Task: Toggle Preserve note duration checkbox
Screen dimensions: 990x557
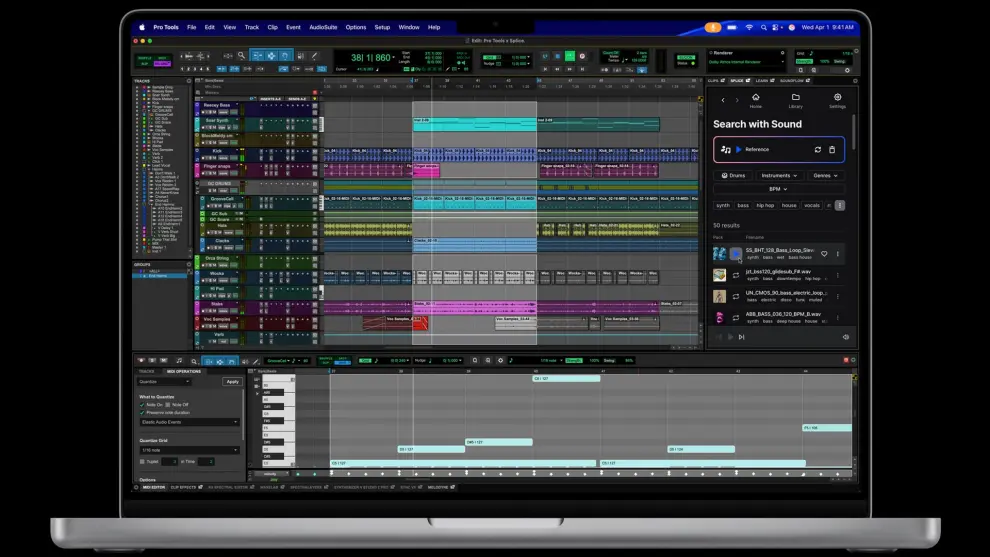Action: (x=142, y=412)
